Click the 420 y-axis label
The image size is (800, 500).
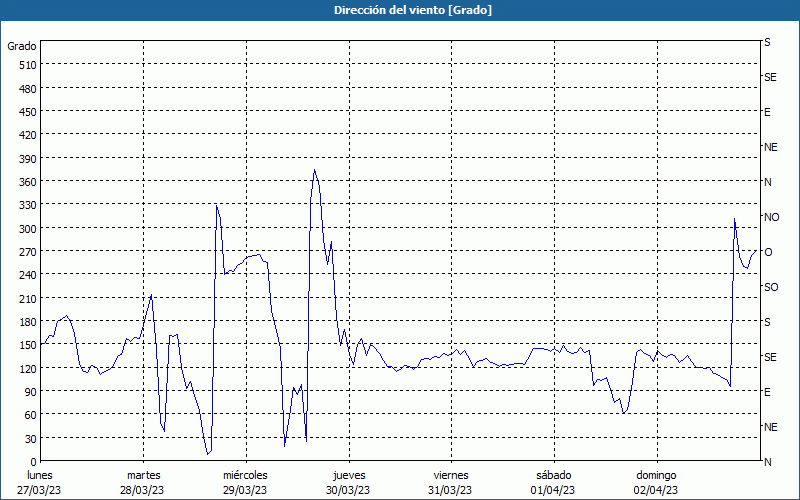28,136
